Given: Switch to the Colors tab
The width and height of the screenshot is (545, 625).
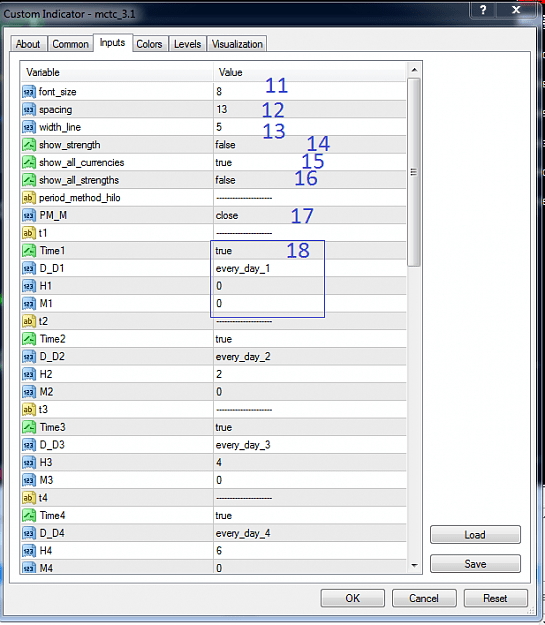Looking at the screenshot, I should point(150,44).
